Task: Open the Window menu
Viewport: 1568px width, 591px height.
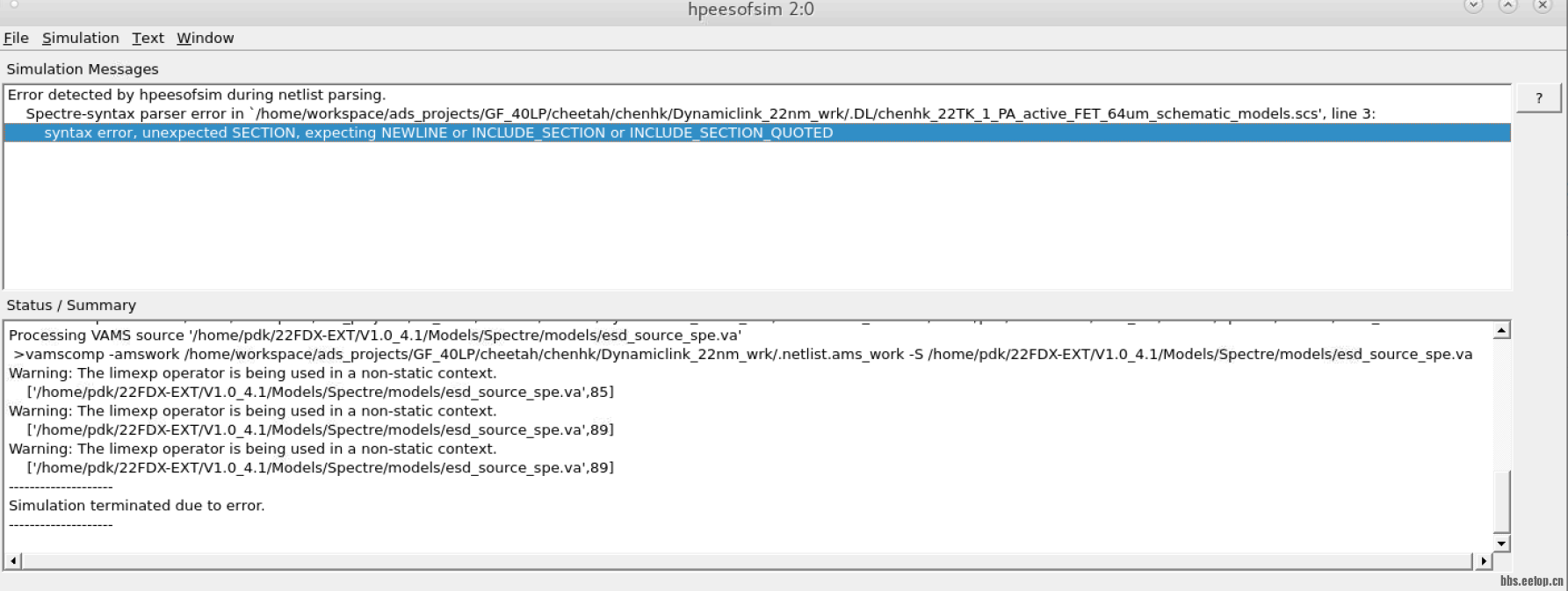Action: pos(205,38)
